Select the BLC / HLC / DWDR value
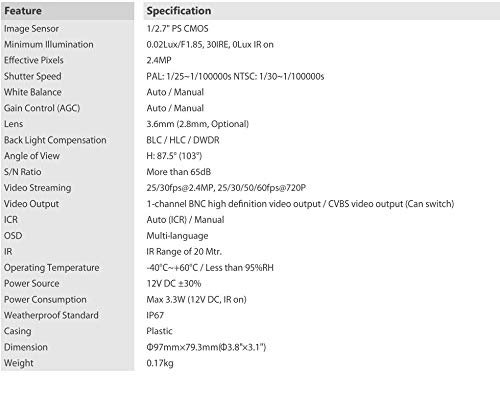This screenshot has height=403, width=500. [183, 140]
